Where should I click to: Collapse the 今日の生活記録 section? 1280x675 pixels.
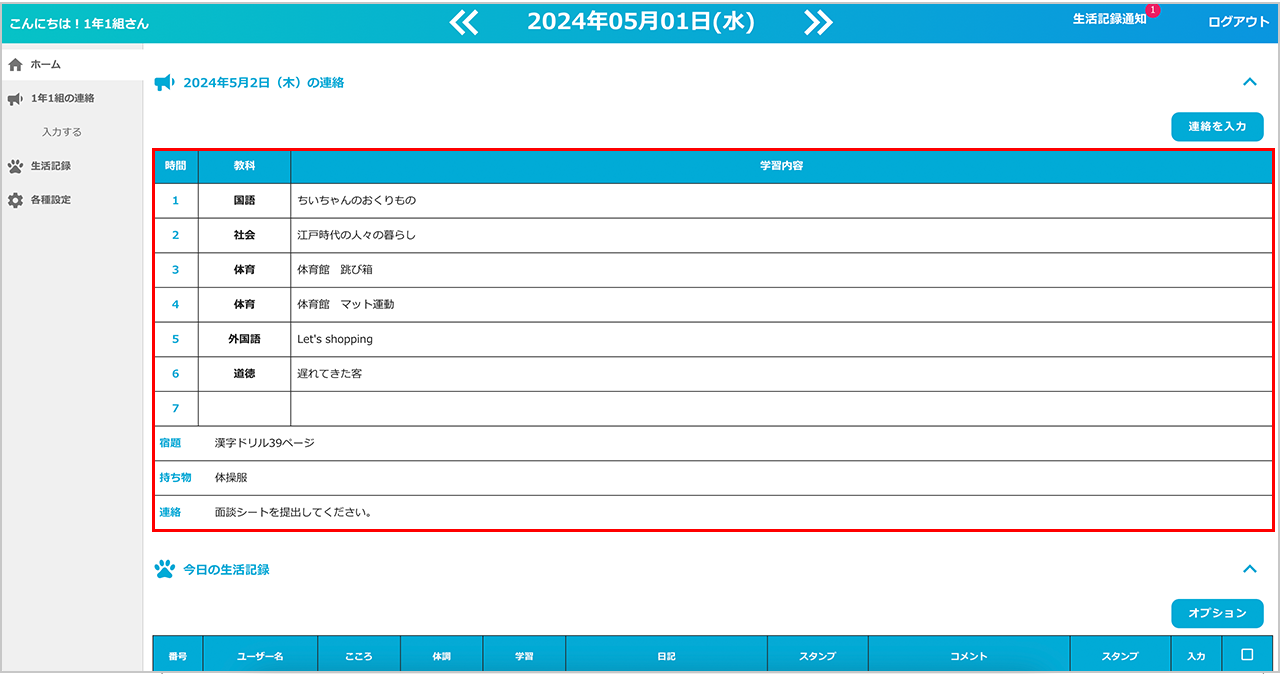point(1249,569)
